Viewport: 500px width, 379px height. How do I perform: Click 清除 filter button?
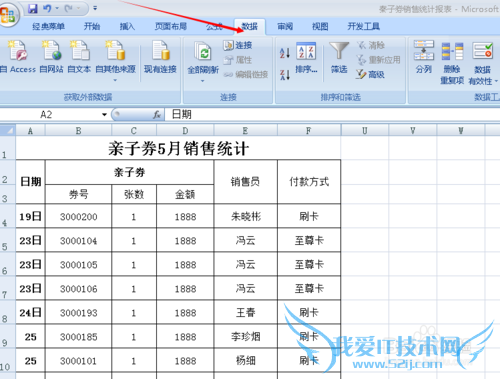pos(371,45)
